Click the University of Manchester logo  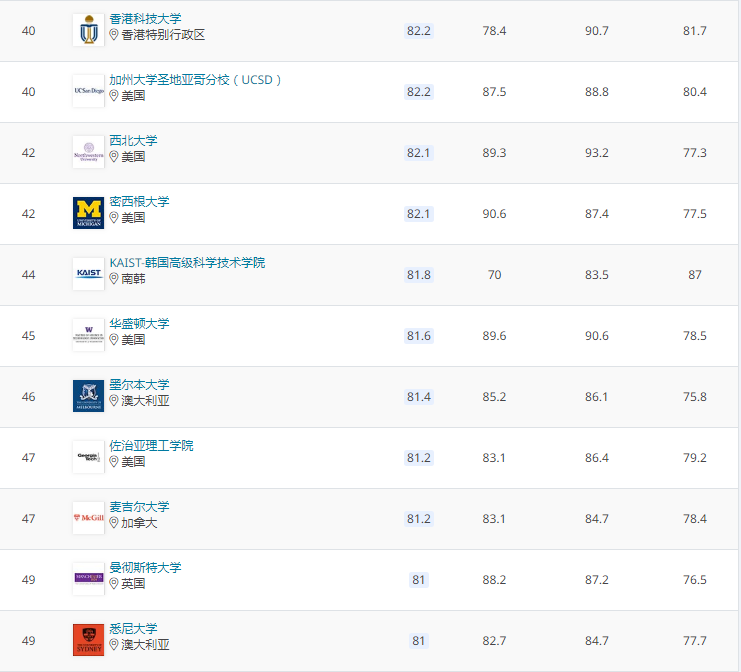pos(88,579)
